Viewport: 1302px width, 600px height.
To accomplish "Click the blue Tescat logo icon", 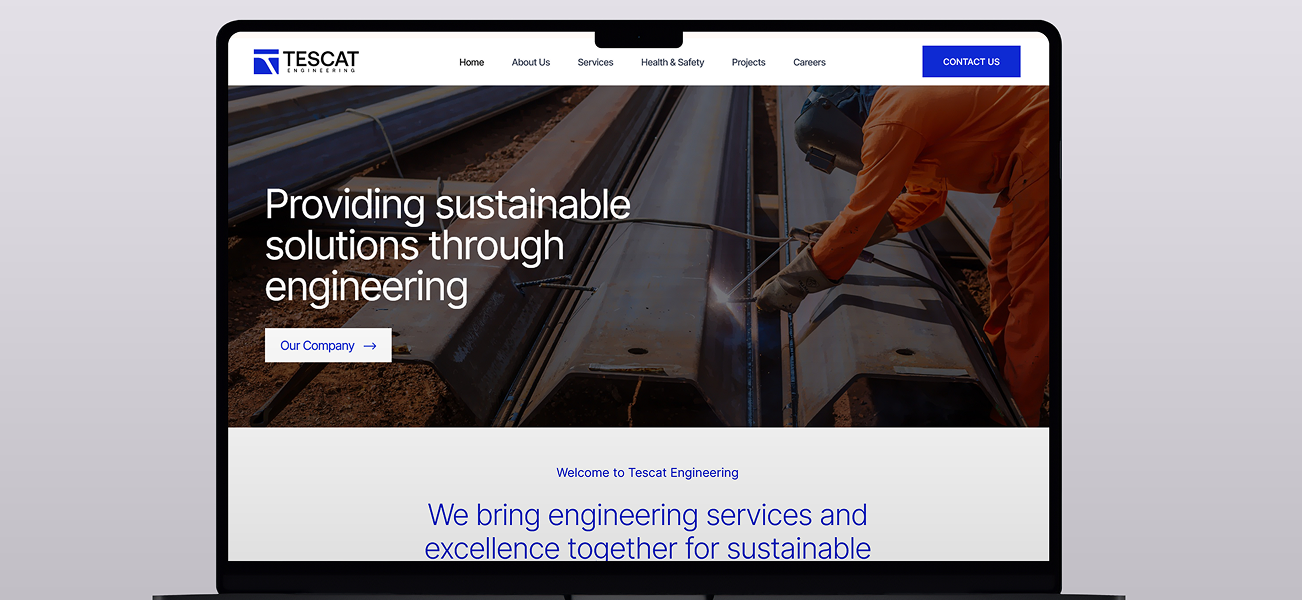I will click(x=266, y=62).
